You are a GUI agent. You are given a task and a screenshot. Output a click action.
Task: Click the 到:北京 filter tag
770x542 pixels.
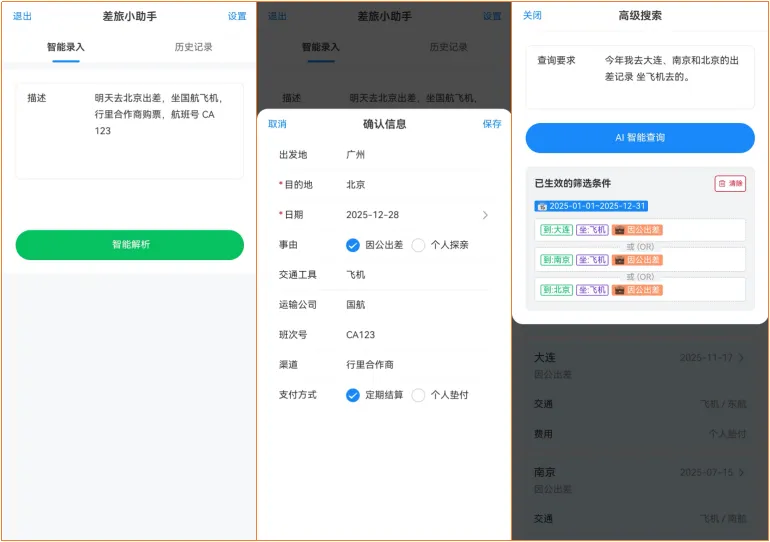coord(556,290)
